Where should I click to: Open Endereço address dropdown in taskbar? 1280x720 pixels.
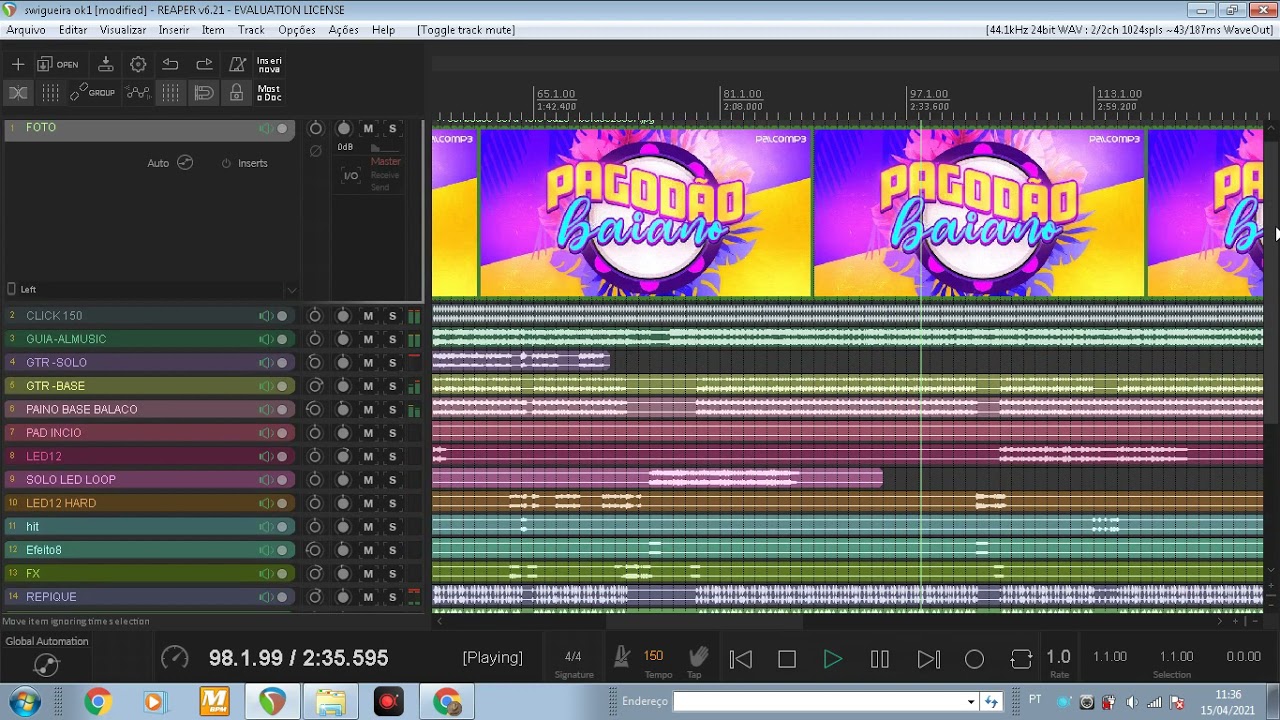pos(970,702)
